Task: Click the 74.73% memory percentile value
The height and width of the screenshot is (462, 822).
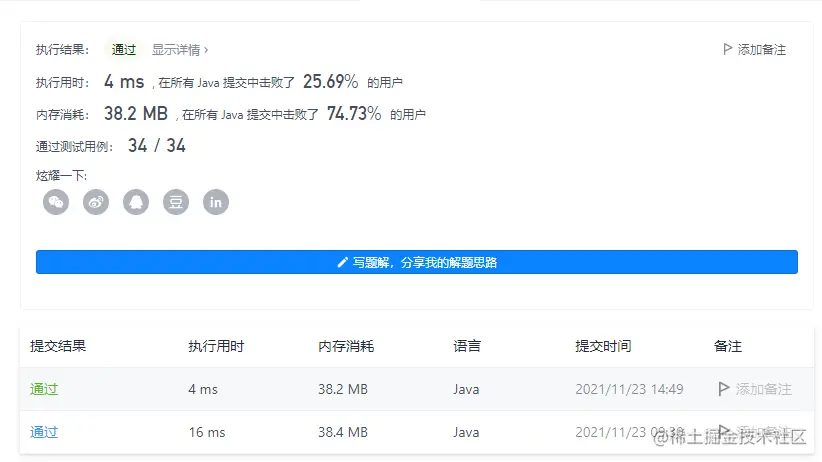Action: point(354,113)
